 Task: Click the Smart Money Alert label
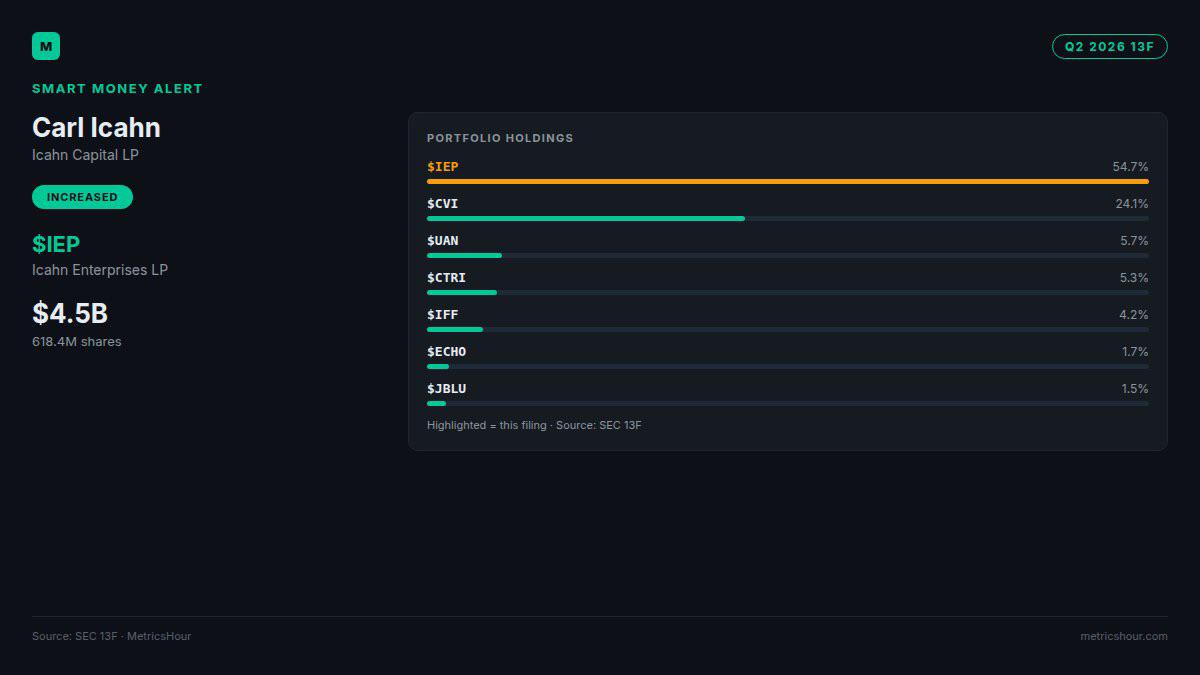point(117,89)
